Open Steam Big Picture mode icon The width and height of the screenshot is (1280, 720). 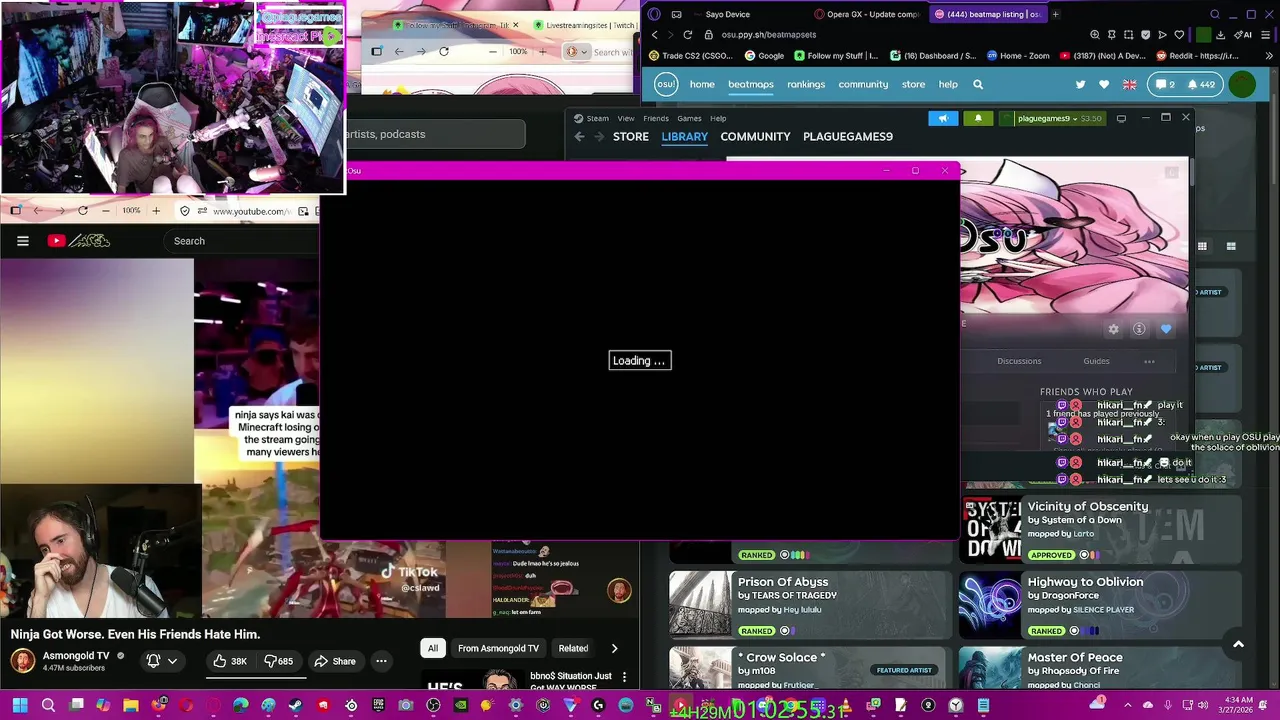tap(1121, 118)
